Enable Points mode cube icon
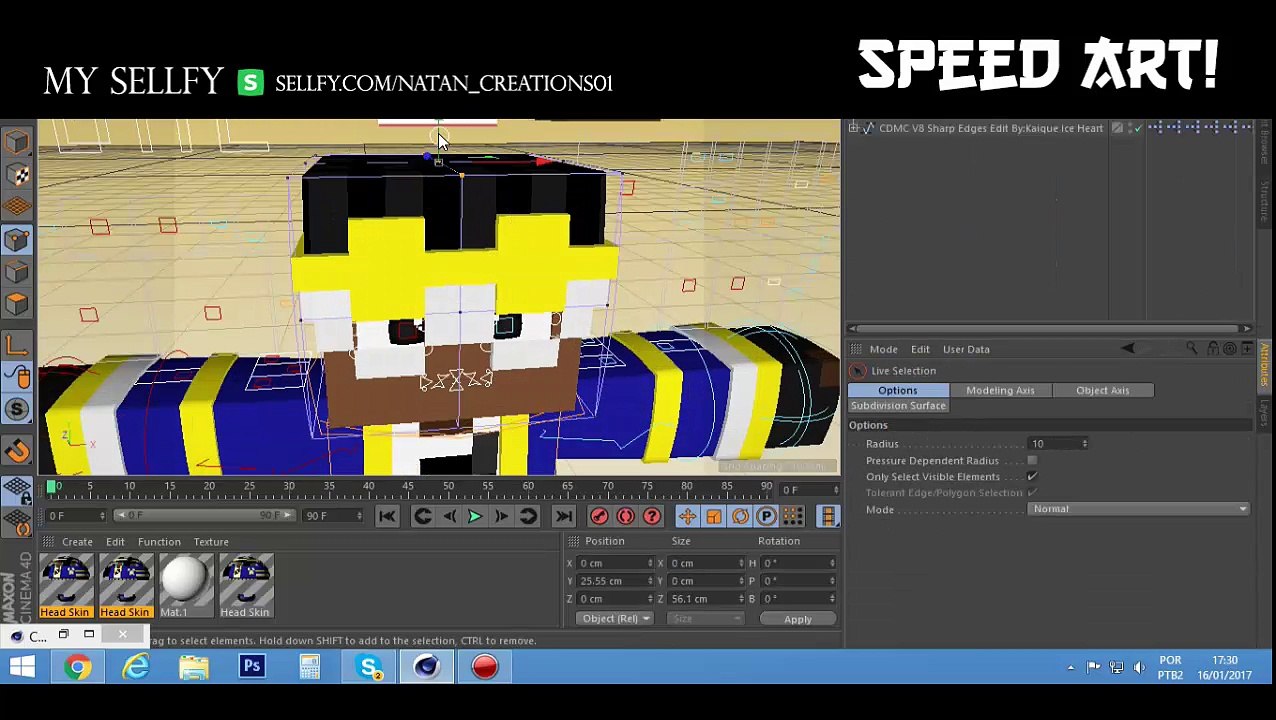The width and height of the screenshot is (1276, 720). pos(17,240)
